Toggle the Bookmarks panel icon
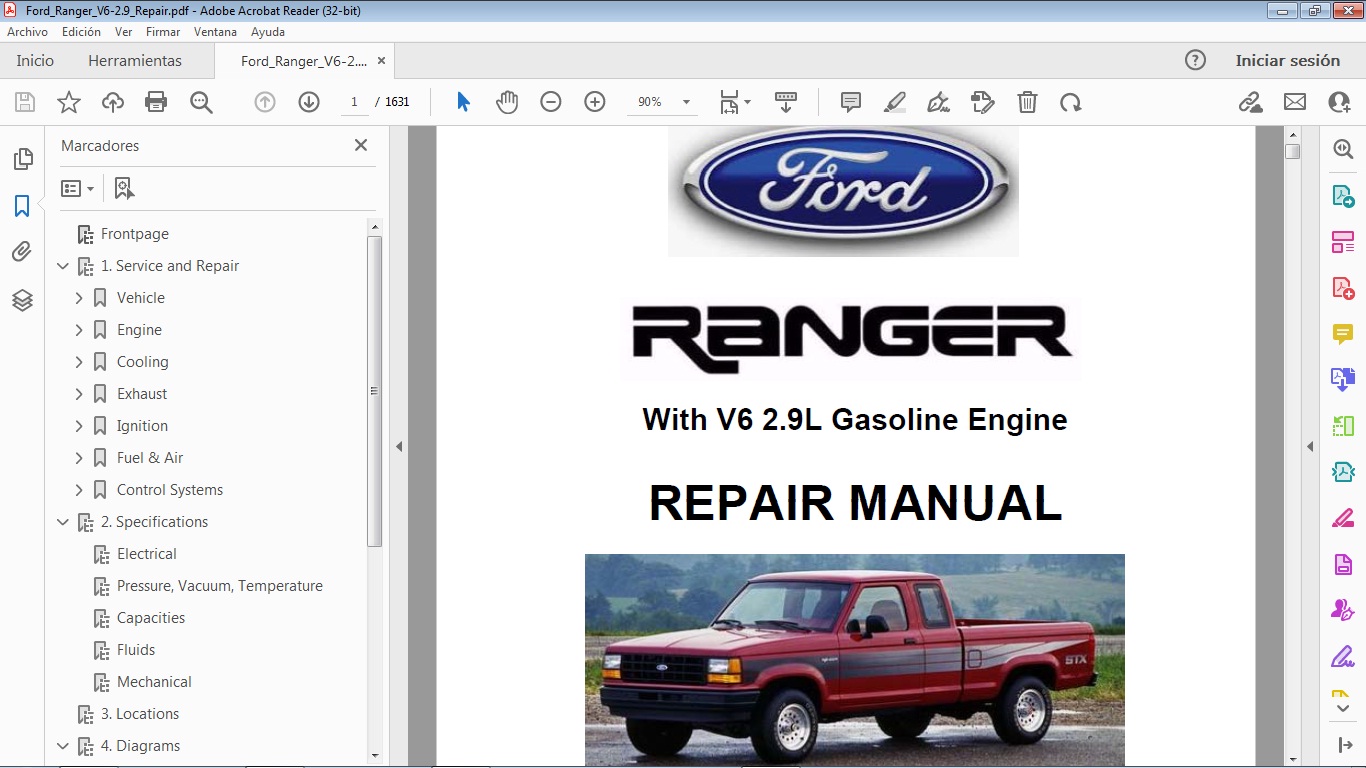Image resolution: width=1366 pixels, height=768 pixels. [x=22, y=206]
